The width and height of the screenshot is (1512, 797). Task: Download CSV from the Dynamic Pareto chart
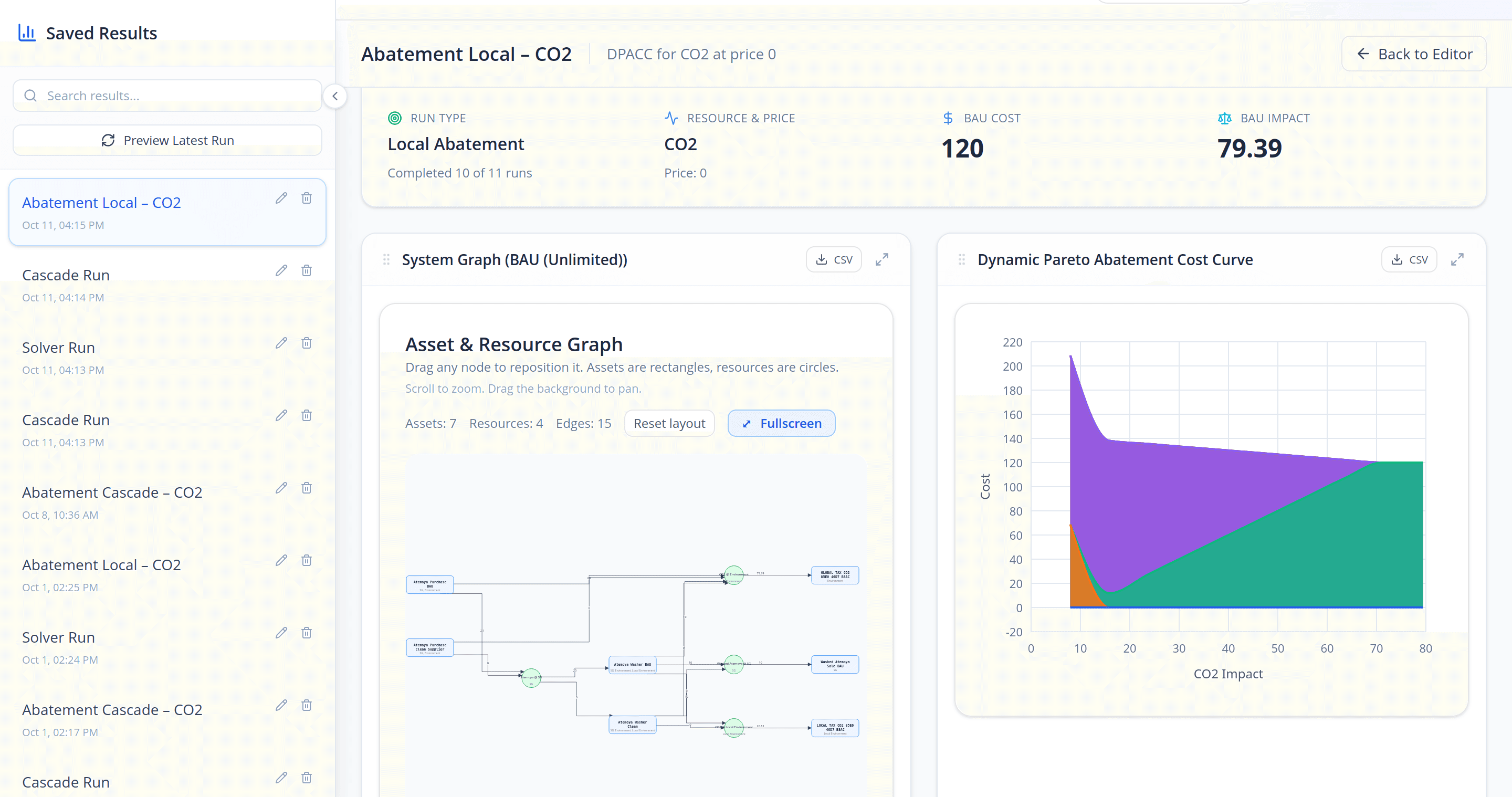pyautogui.click(x=1409, y=259)
